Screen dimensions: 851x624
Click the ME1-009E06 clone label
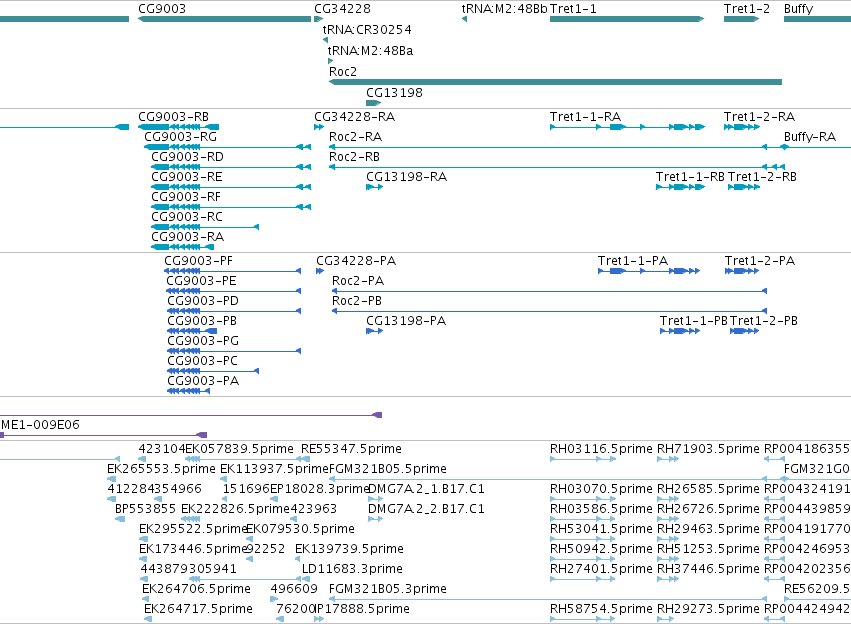[x=40, y=425]
